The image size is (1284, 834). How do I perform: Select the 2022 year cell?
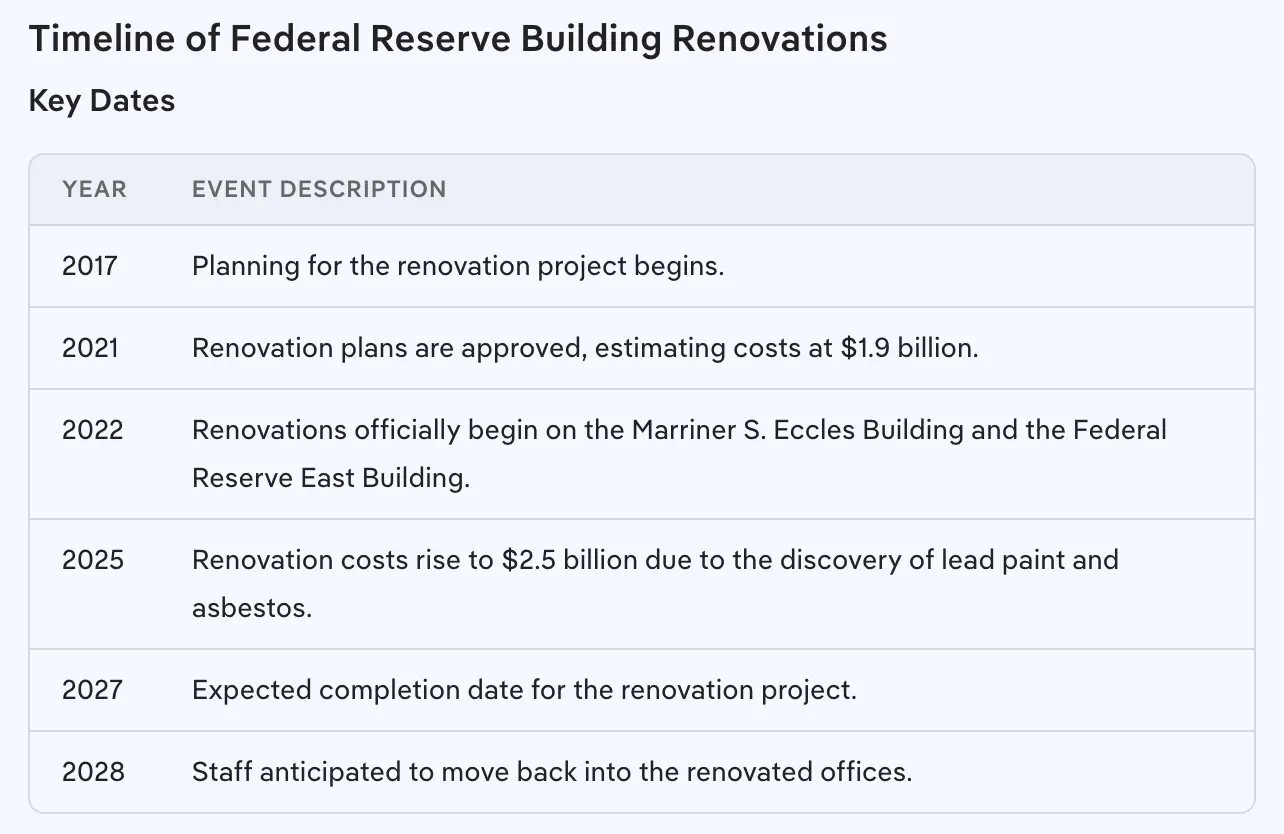[x=93, y=430]
